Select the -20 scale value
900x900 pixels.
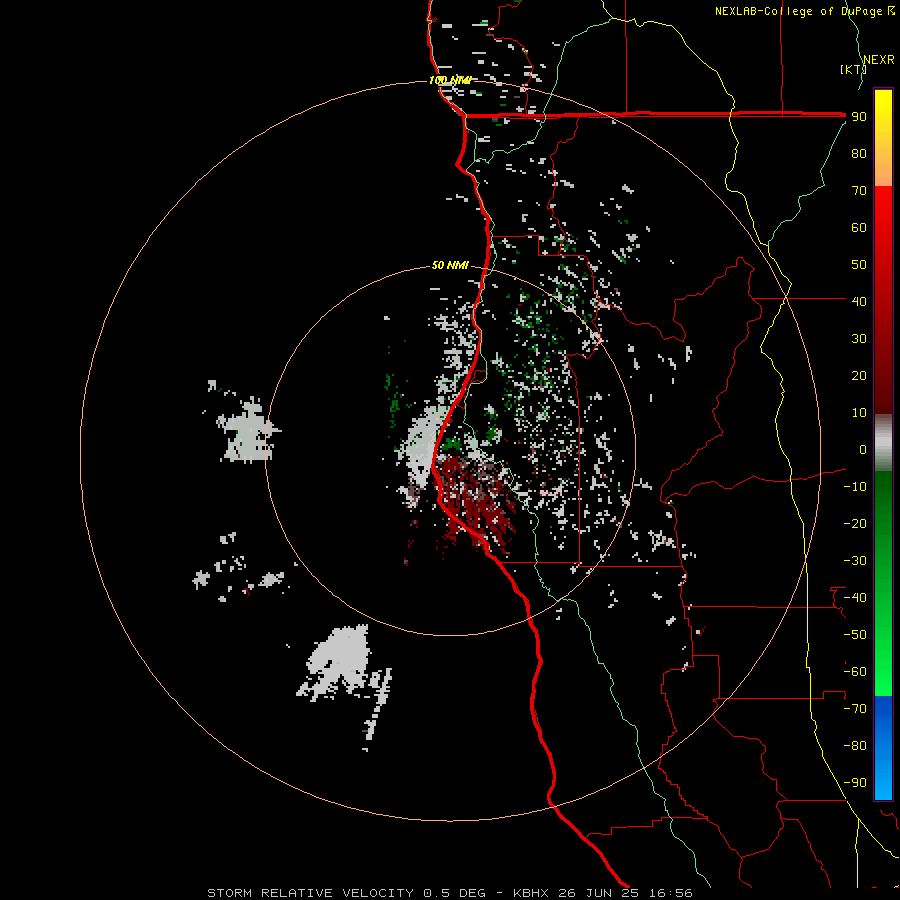(x=855, y=524)
